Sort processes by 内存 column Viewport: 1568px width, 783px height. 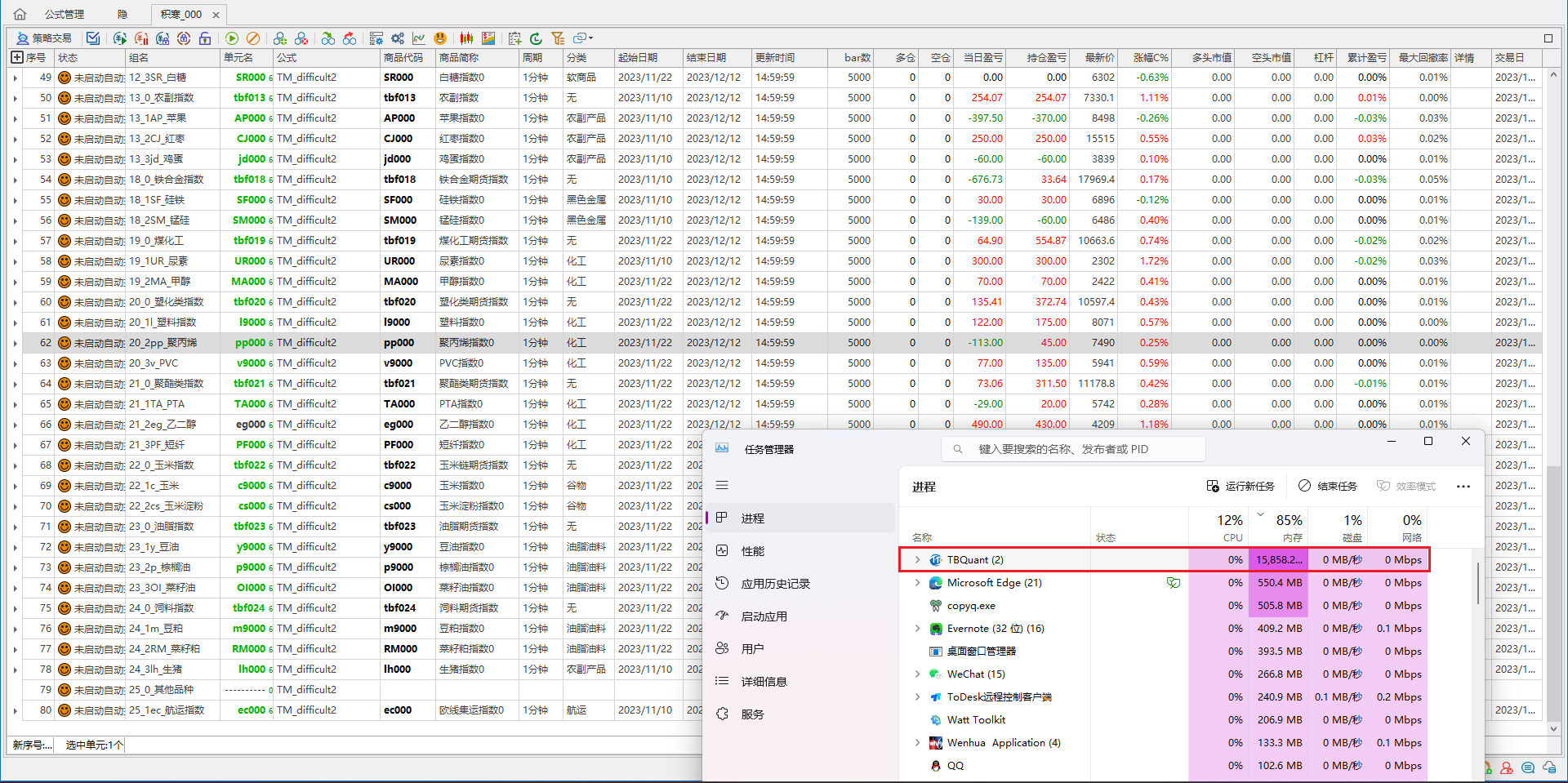[x=1278, y=527]
